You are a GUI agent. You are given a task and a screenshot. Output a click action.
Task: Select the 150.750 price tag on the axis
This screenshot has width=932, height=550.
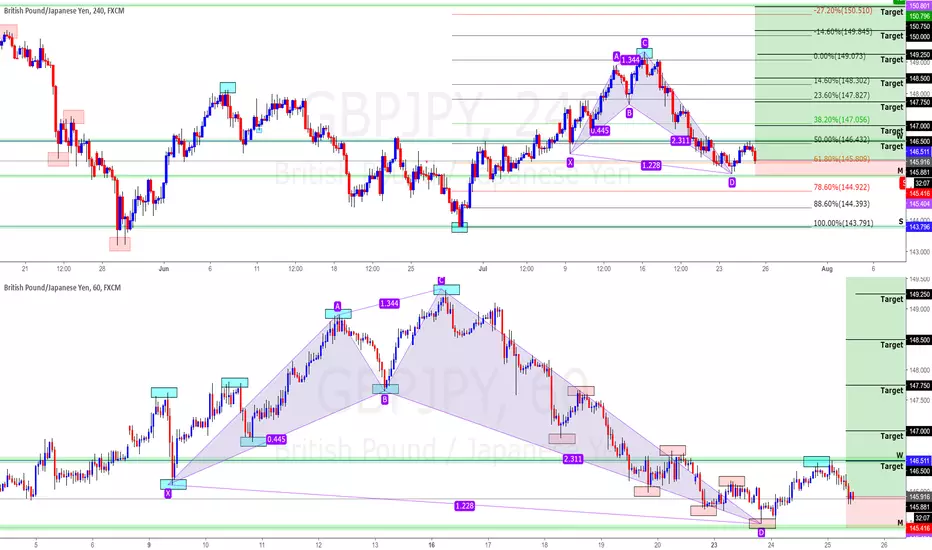919,27
